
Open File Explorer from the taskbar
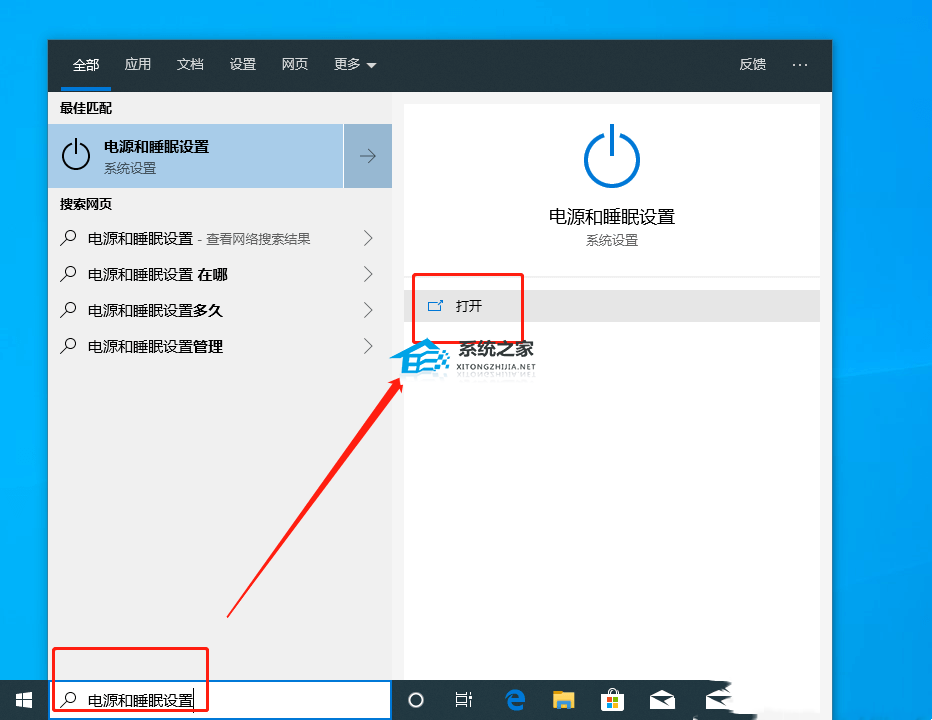(563, 700)
